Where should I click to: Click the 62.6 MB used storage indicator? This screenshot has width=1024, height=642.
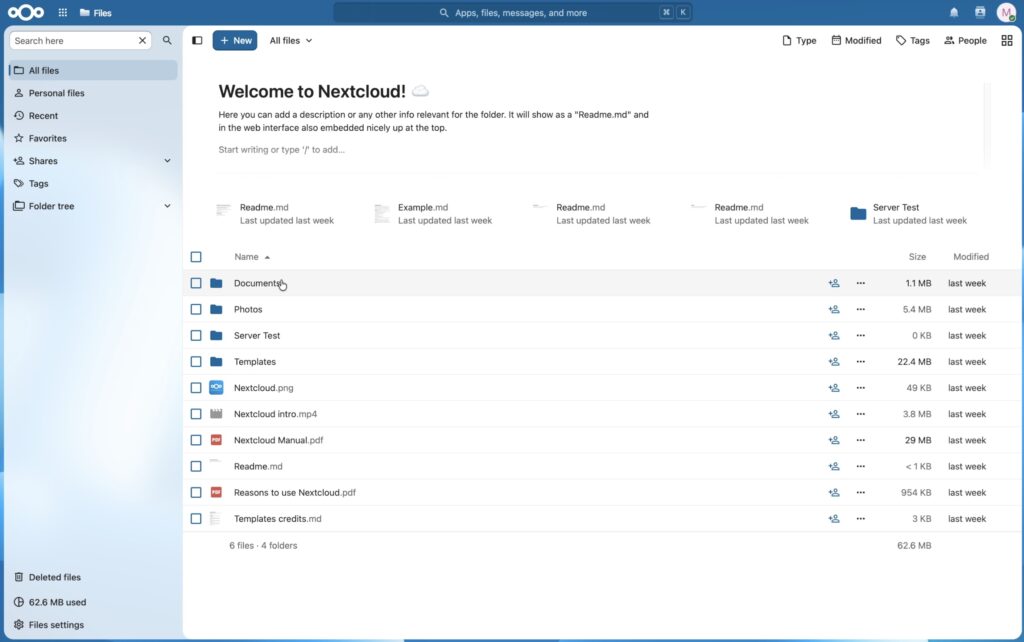(x=93, y=602)
